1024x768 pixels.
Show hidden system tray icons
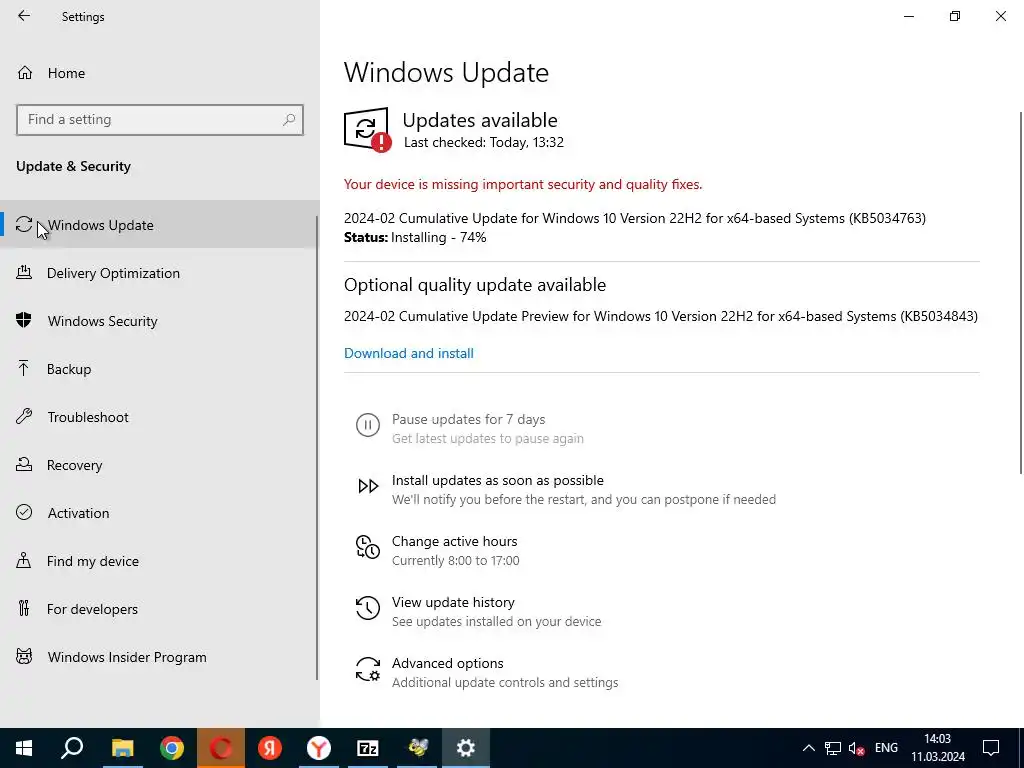tap(808, 748)
